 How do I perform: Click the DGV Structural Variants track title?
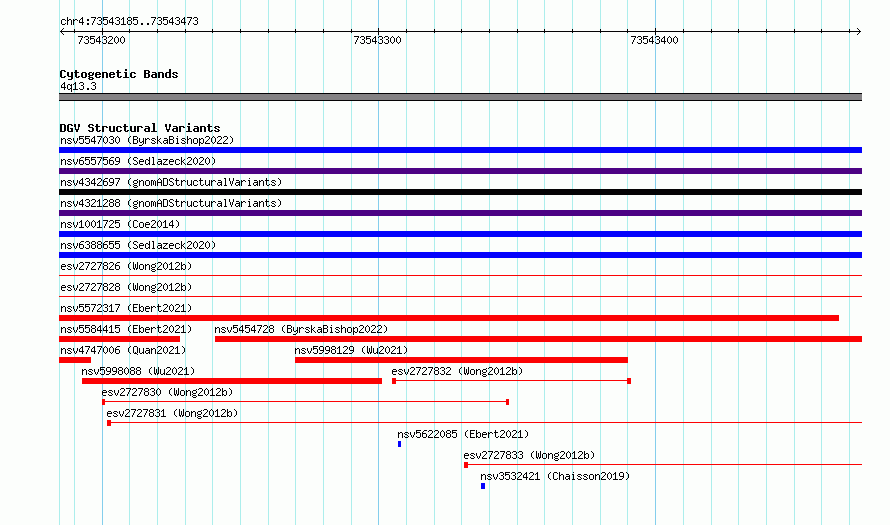pyautogui.click(x=140, y=128)
